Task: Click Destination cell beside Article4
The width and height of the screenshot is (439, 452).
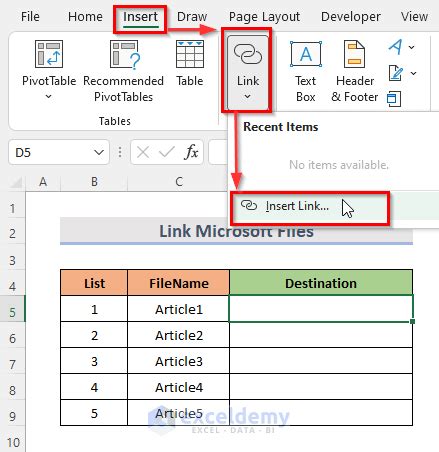Action: pyautogui.click(x=321, y=387)
